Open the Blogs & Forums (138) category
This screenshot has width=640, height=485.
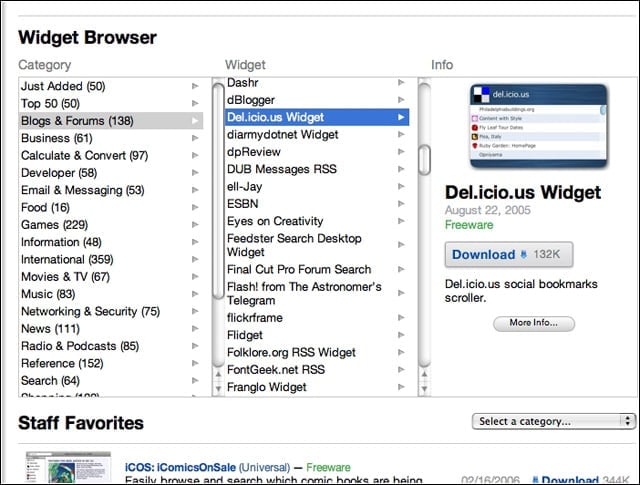coord(111,121)
